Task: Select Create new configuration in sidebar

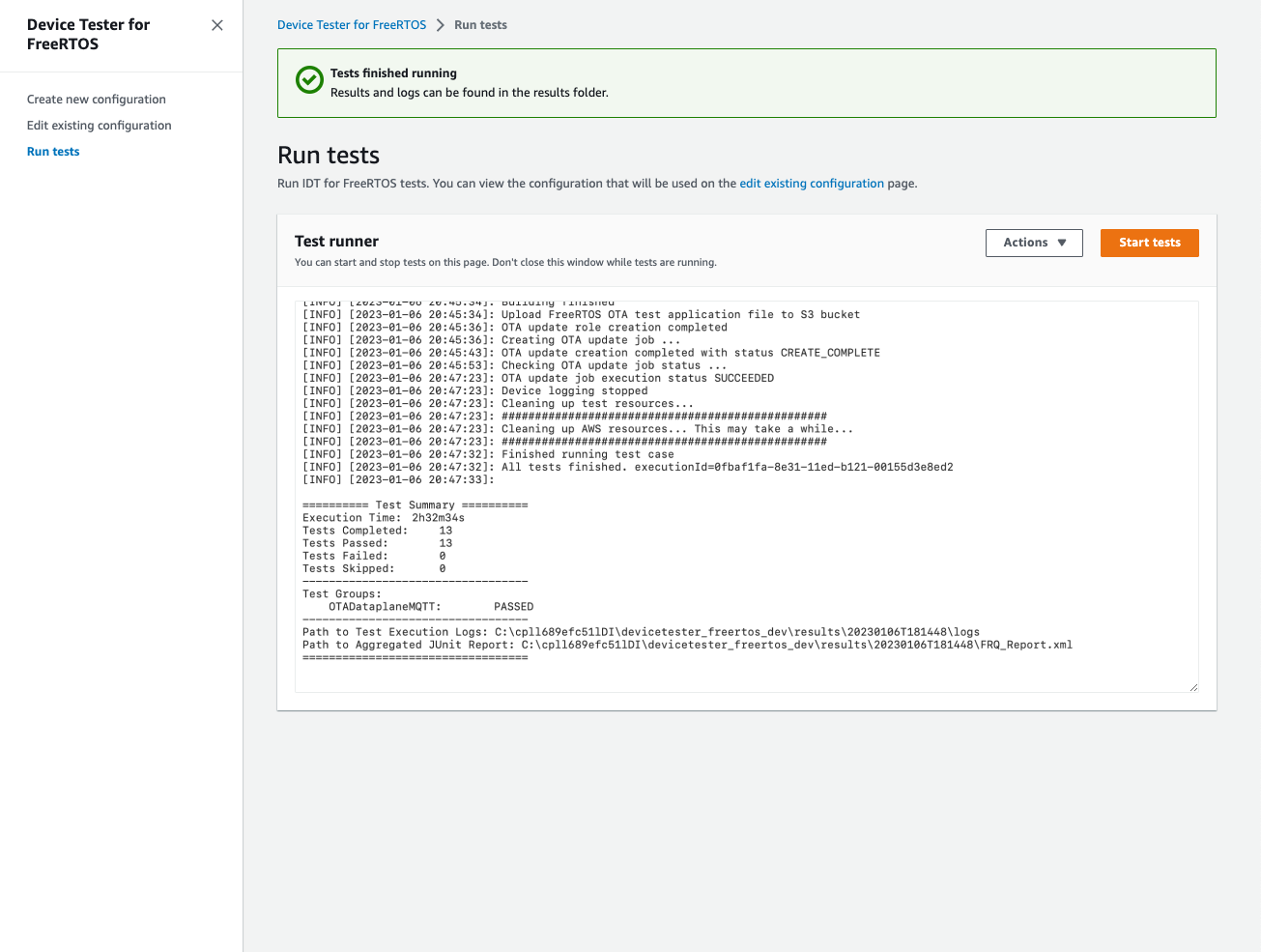Action: [x=96, y=99]
